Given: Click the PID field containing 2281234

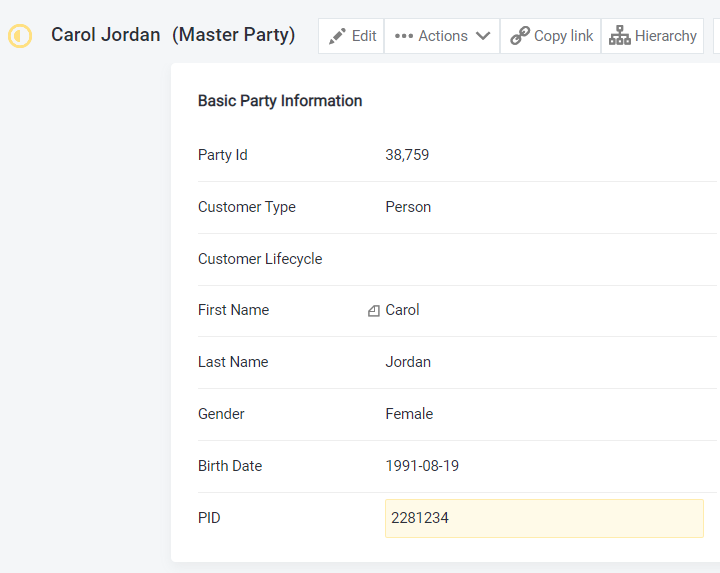Looking at the screenshot, I should point(544,518).
